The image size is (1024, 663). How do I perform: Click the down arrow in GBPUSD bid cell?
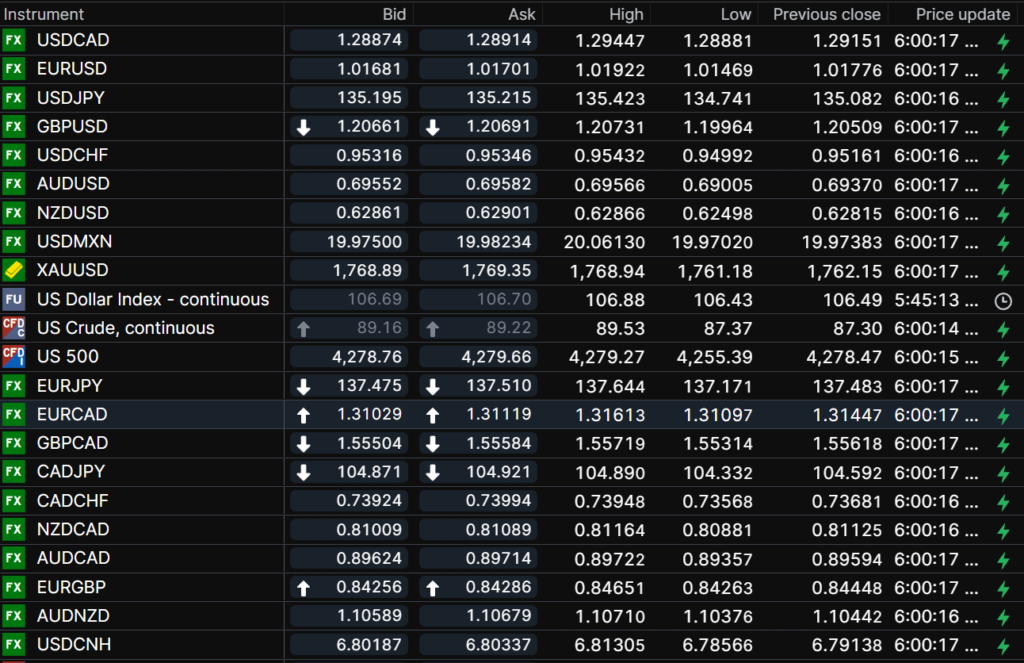[x=304, y=127]
